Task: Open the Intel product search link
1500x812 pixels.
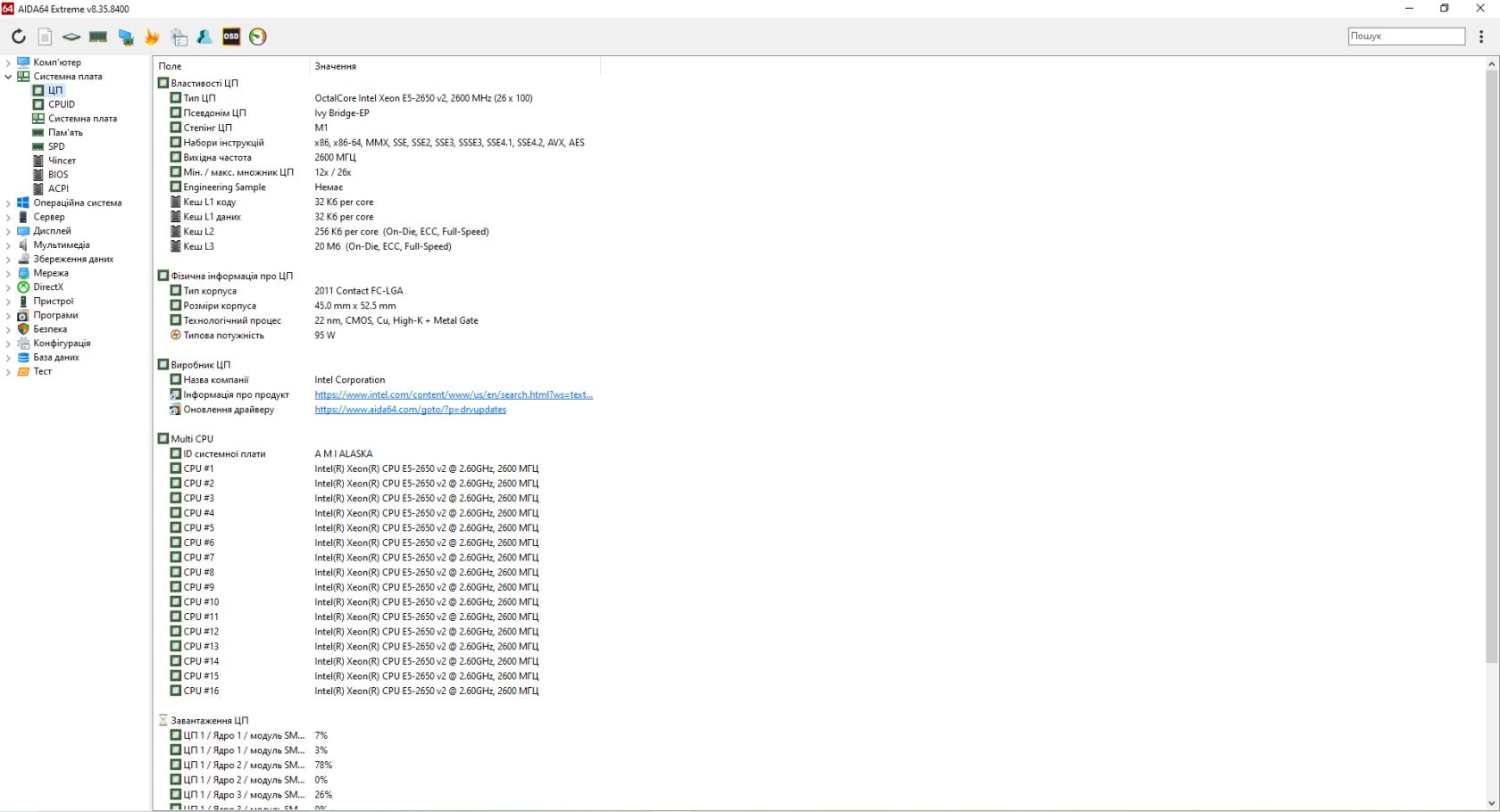Action: pyautogui.click(x=454, y=394)
